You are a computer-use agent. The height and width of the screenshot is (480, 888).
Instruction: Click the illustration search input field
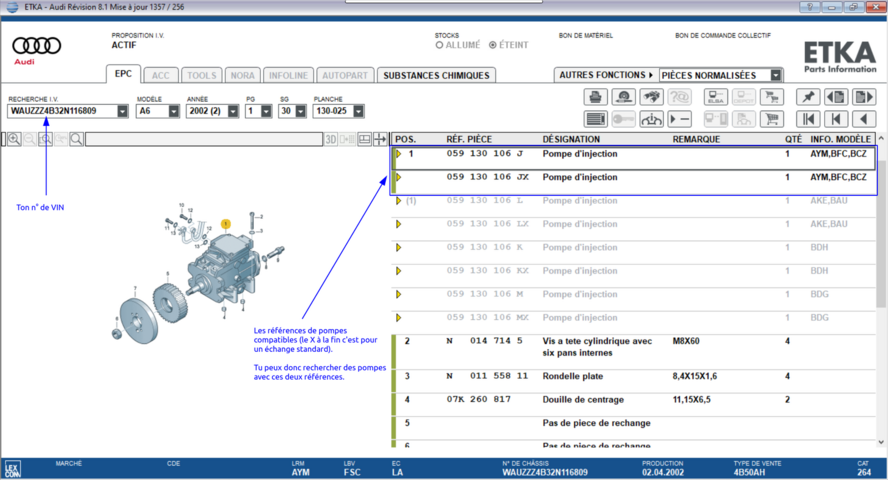[204, 139]
